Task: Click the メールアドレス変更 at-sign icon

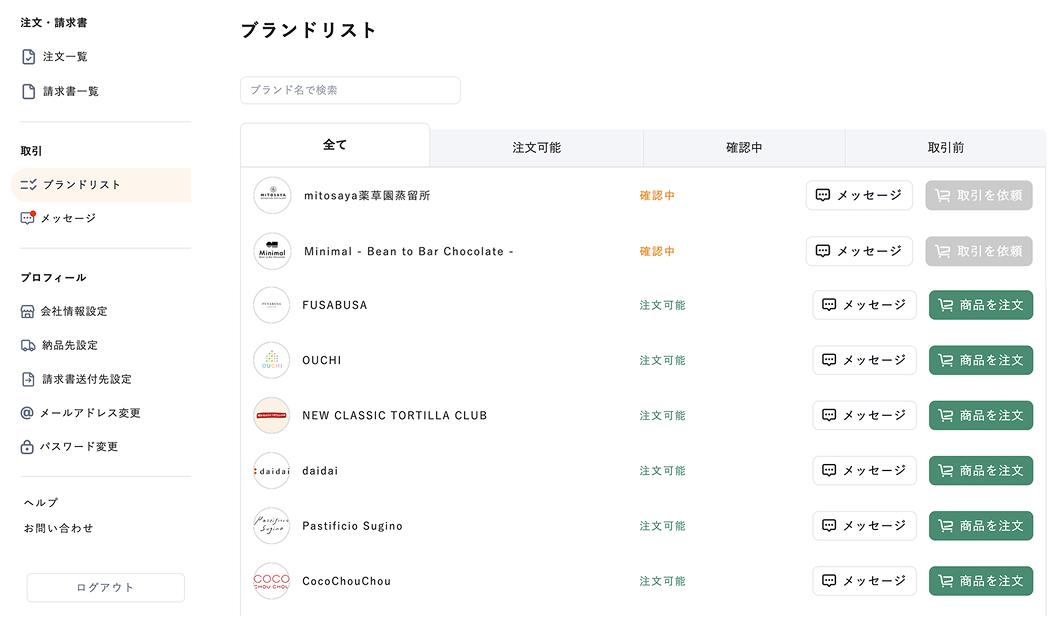Action: [x=28, y=413]
